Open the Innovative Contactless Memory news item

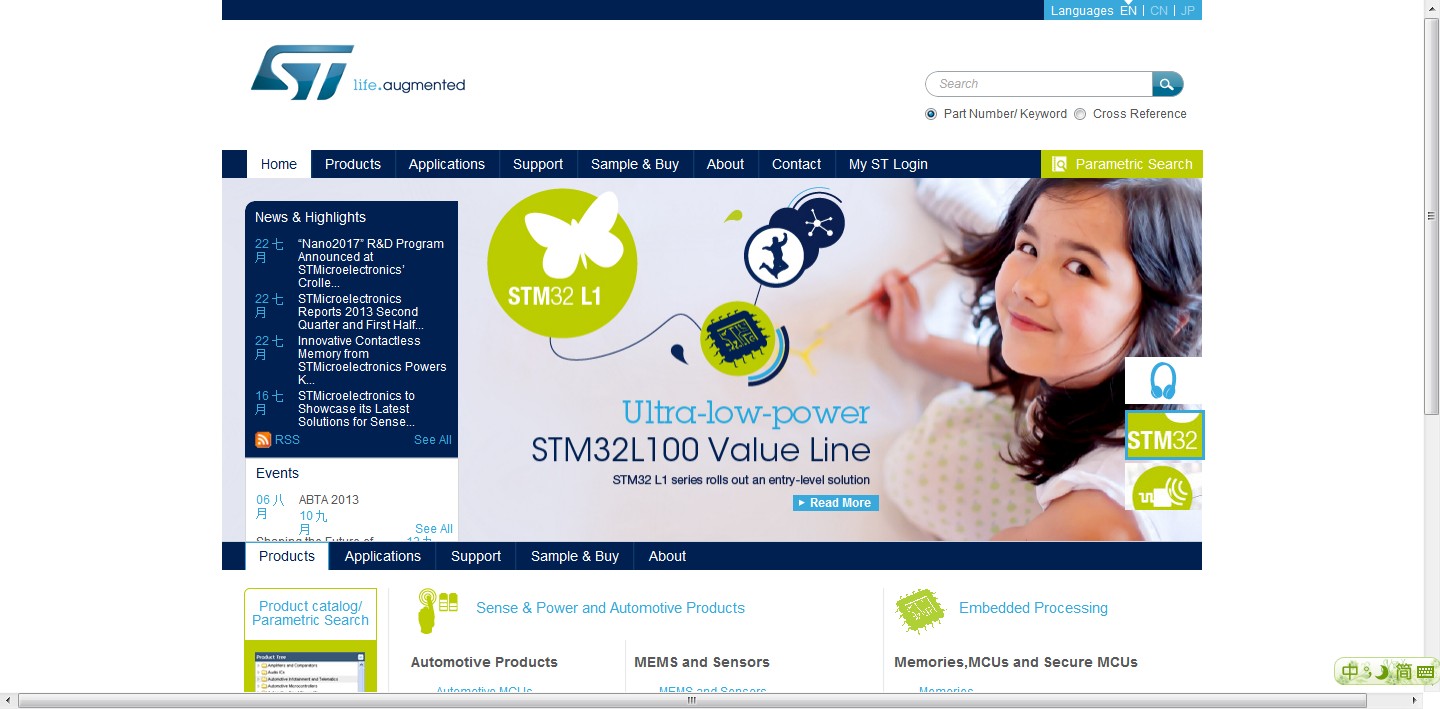[372, 360]
